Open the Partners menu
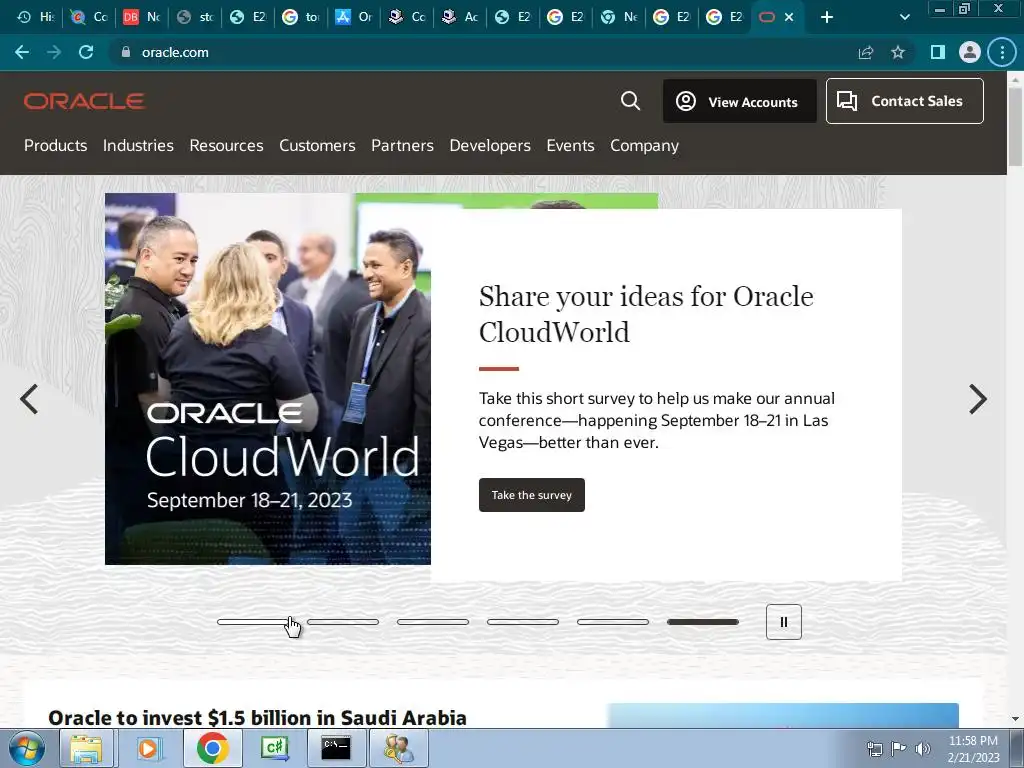 click(x=402, y=145)
